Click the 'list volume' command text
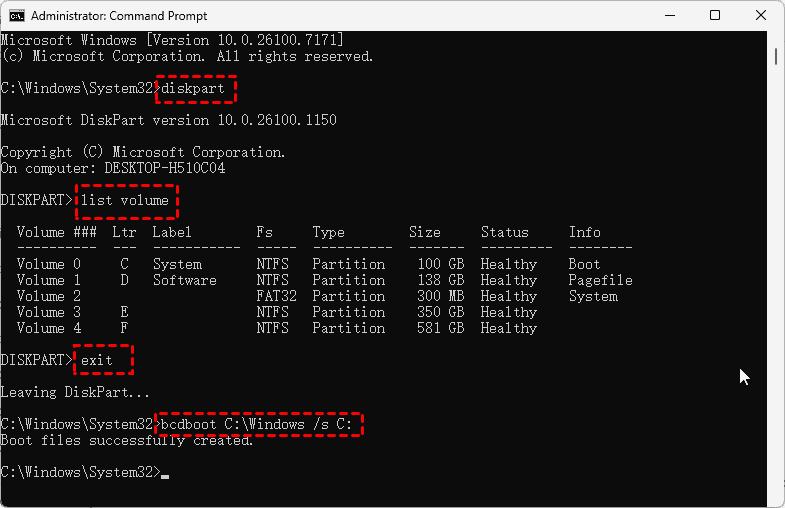This screenshot has height=508, width=785. tap(126, 201)
